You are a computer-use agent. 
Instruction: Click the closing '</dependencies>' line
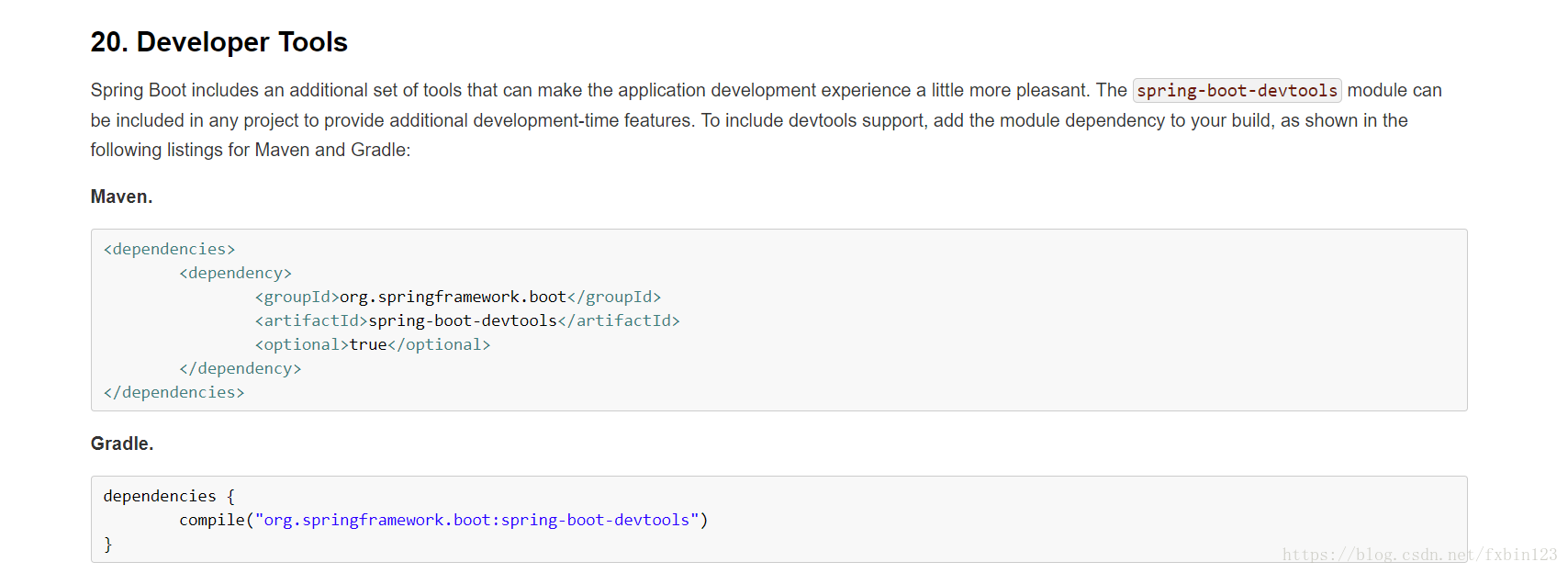tap(174, 392)
